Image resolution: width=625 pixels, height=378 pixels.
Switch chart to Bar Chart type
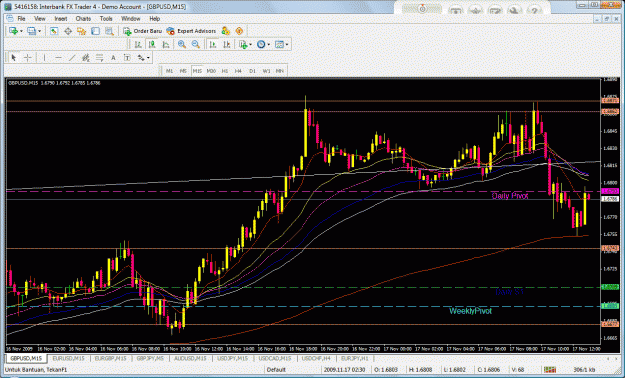point(138,45)
